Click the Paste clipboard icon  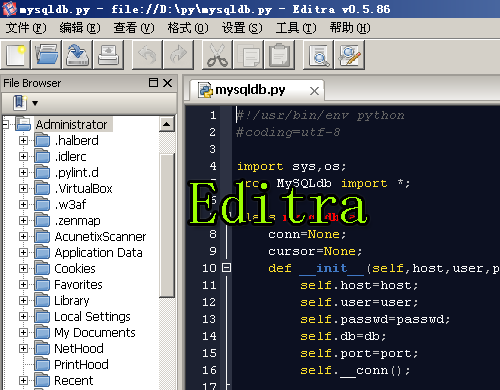279,55
